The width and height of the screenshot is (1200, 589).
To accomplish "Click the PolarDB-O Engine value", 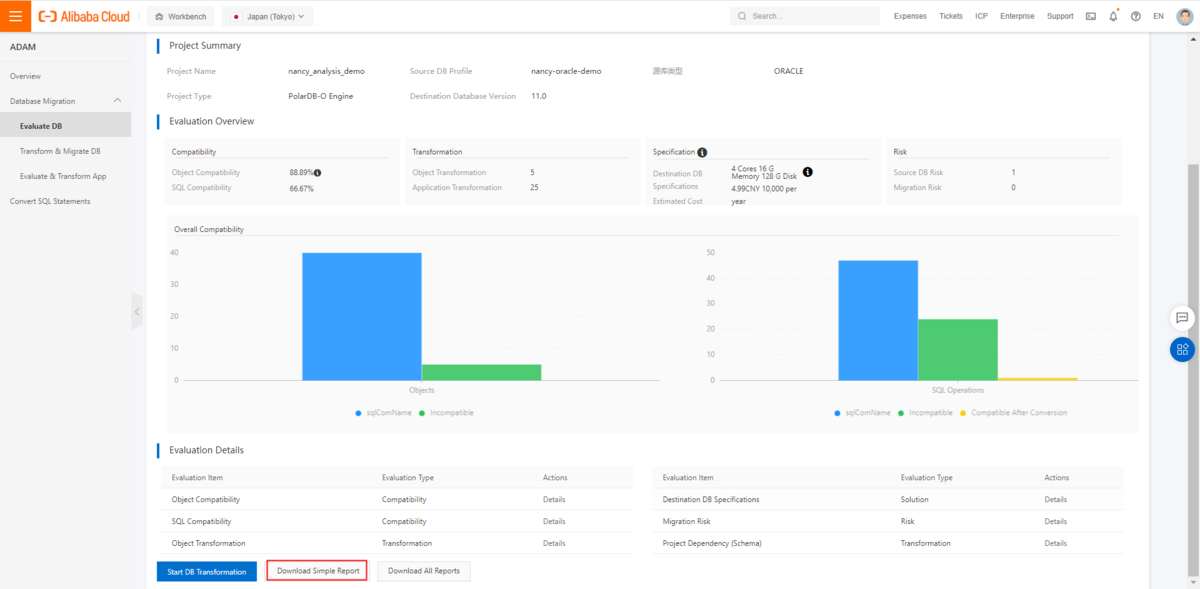I will [320, 96].
